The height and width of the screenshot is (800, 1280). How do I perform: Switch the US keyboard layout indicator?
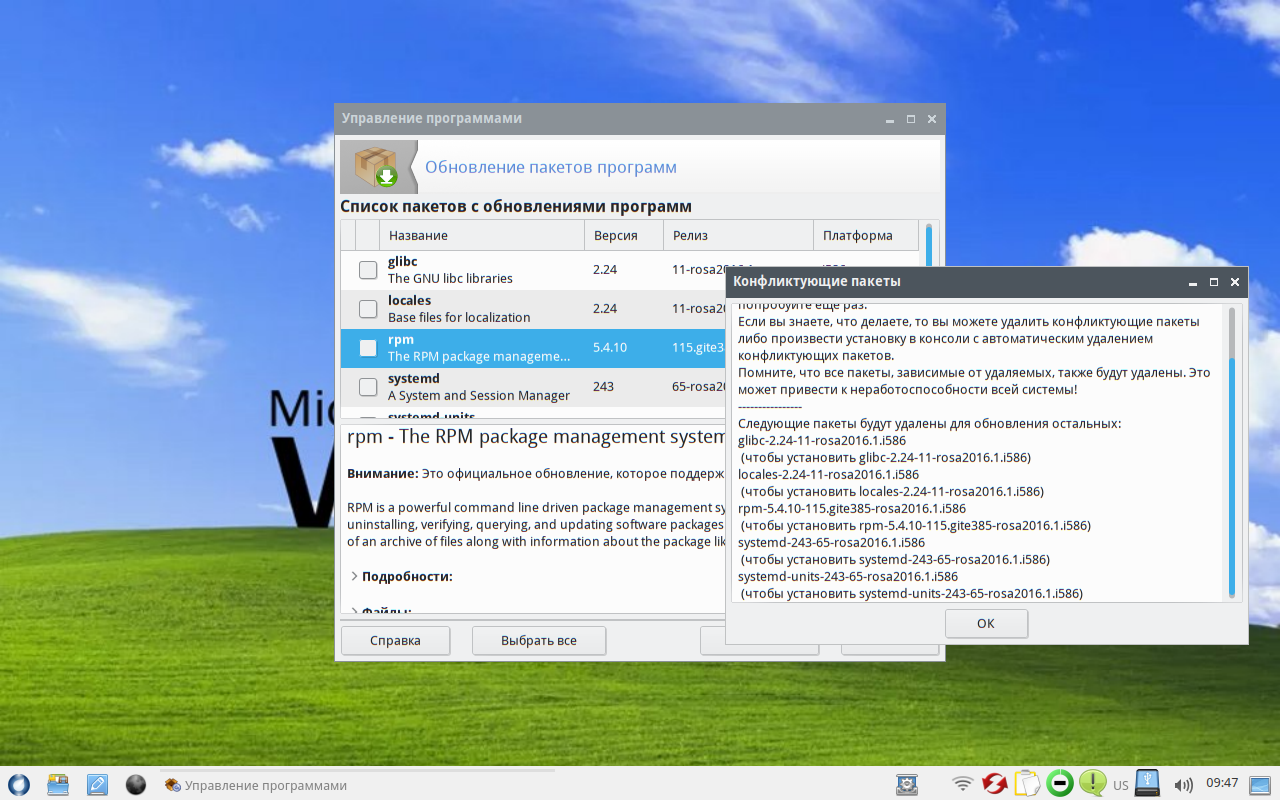1121,785
